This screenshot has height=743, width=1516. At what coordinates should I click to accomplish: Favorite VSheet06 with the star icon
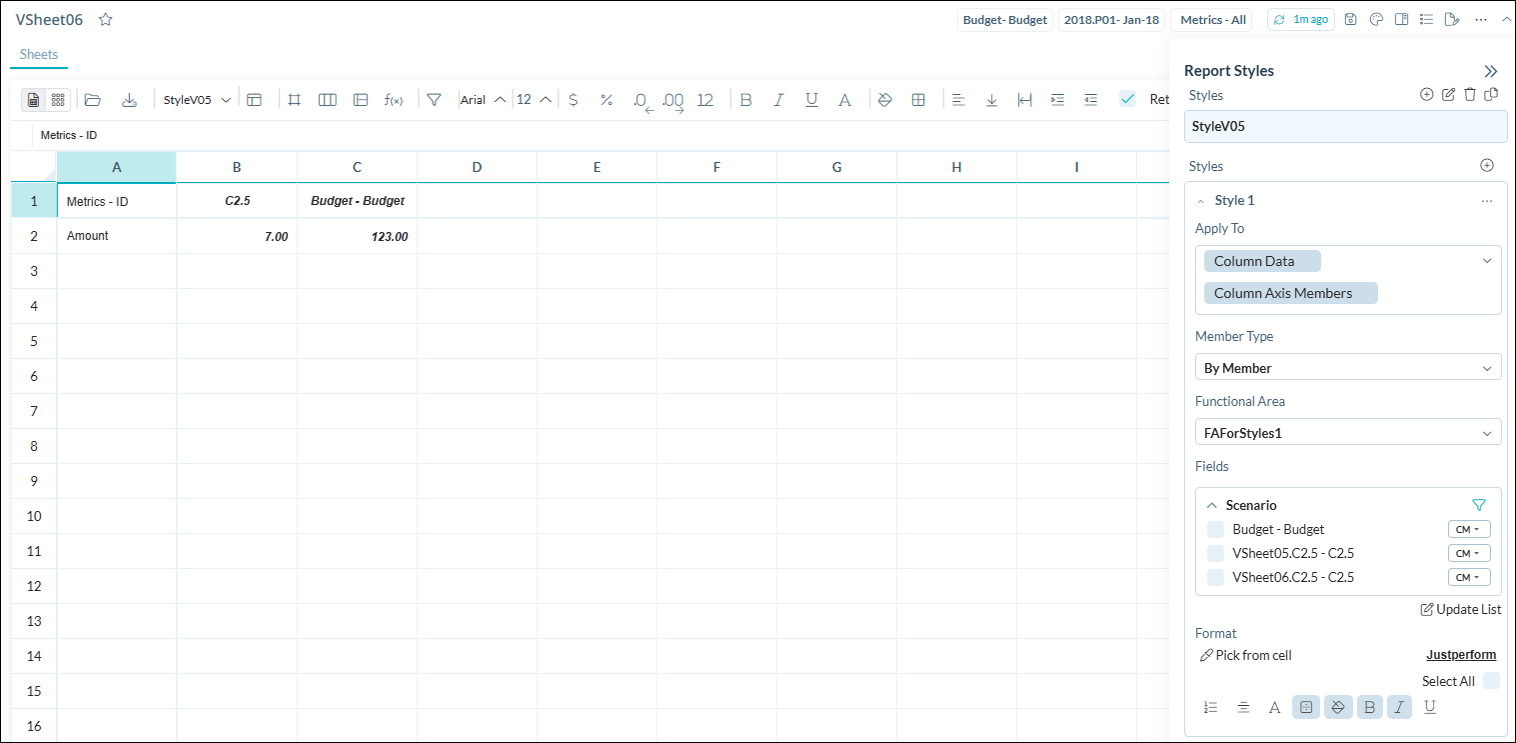(x=106, y=20)
